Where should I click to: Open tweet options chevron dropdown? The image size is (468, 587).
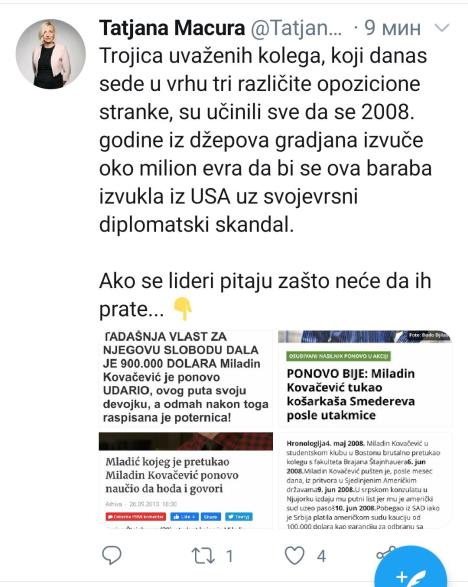coord(442,28)
